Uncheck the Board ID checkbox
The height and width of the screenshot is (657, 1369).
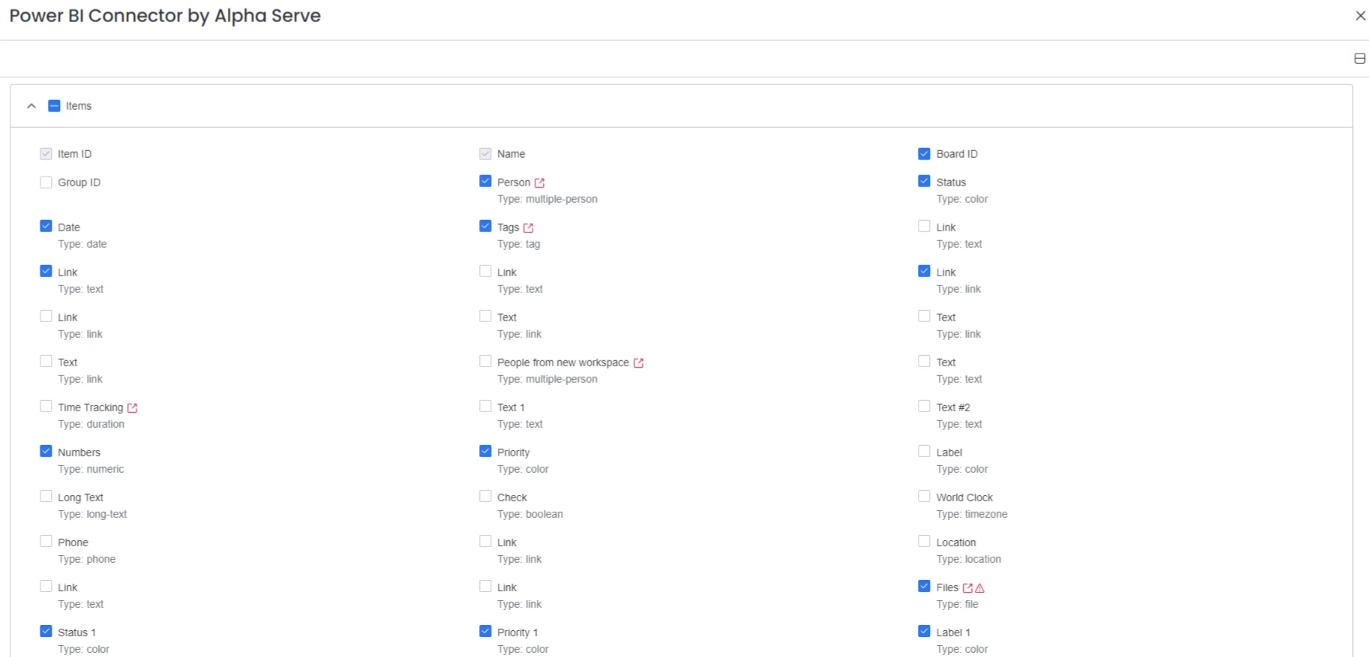point(924,153)
